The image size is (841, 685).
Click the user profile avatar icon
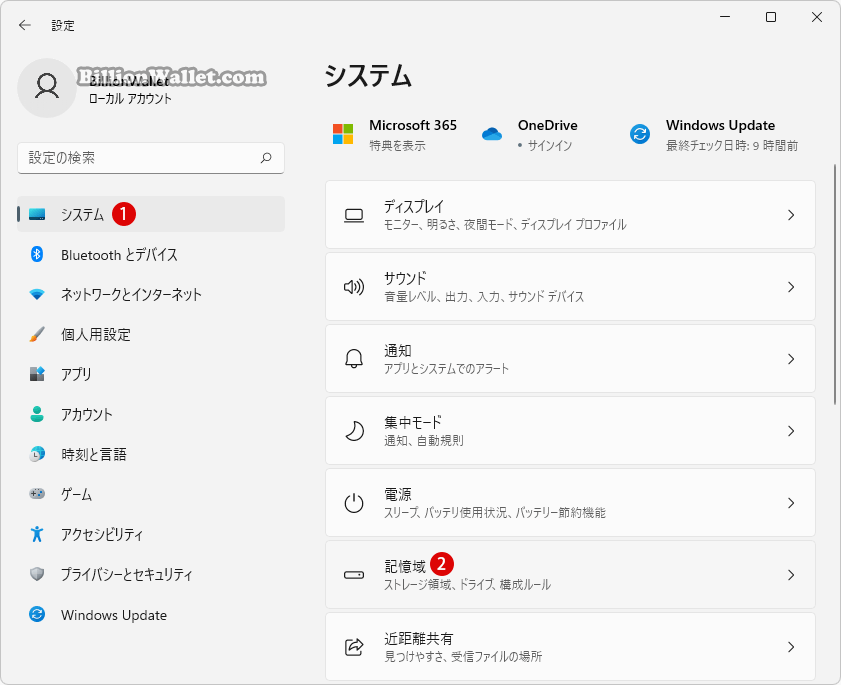47,88
